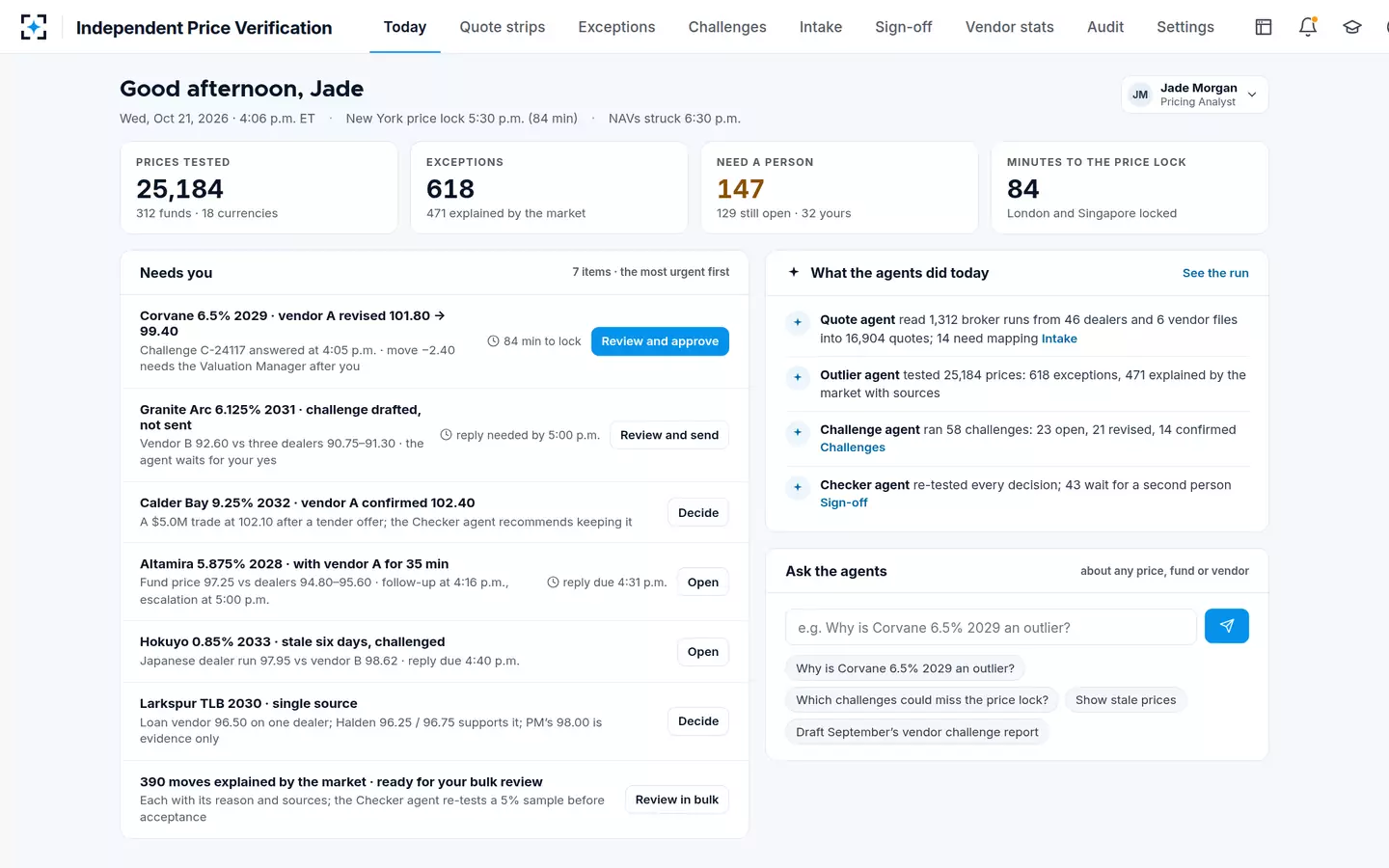Screen dimensions: 1389x868
Task: Click the Checker agent sparkle icon
Action: coord(798,488)
